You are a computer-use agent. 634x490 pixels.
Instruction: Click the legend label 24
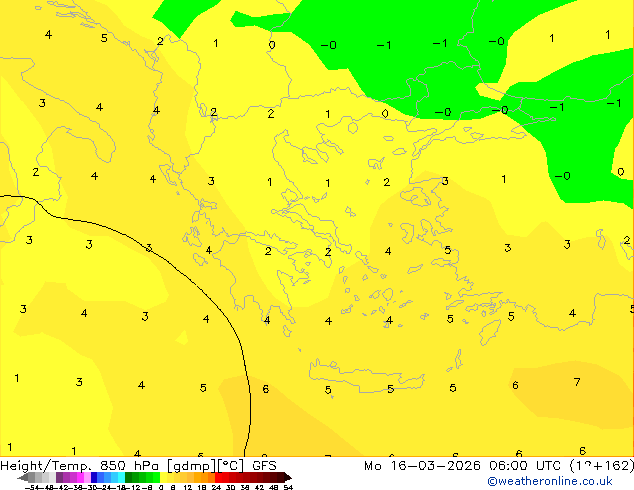[216, 487]
